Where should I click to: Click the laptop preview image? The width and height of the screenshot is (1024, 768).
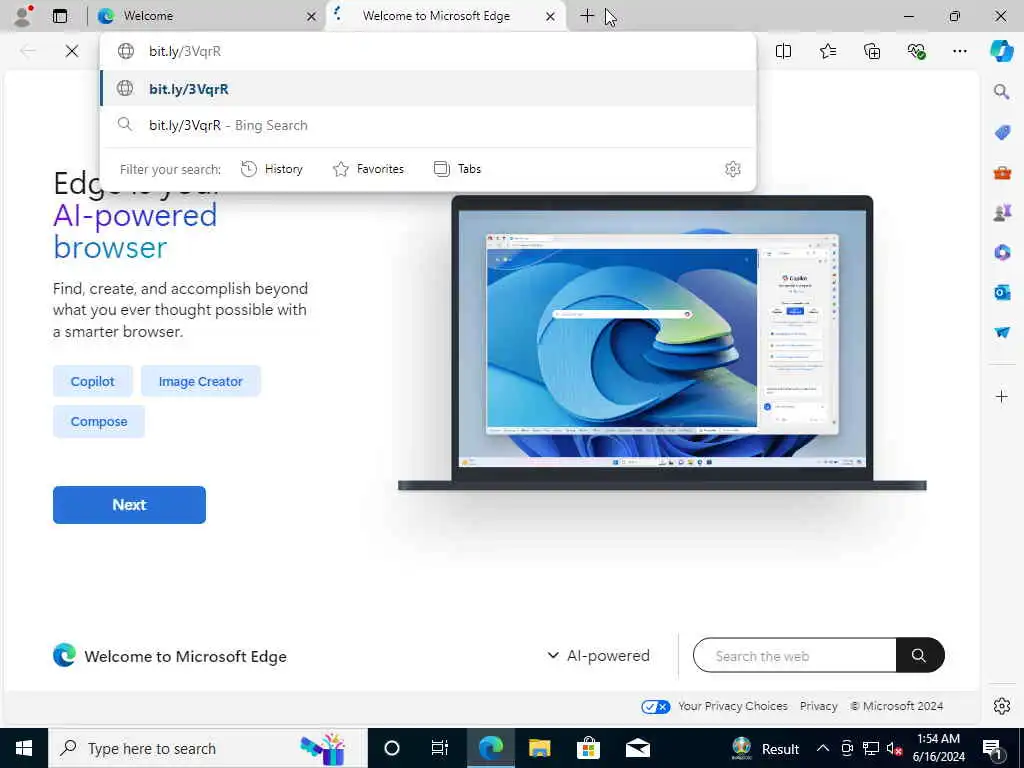coord(662,343)
